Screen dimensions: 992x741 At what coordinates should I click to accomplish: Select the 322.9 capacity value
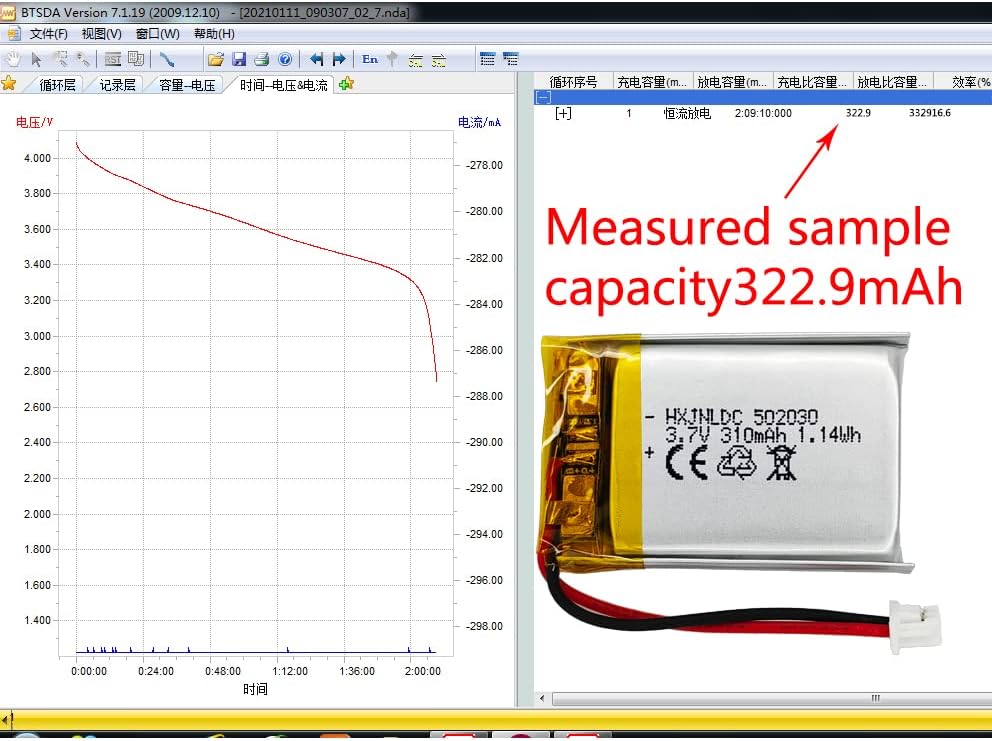tap(858, 113)
